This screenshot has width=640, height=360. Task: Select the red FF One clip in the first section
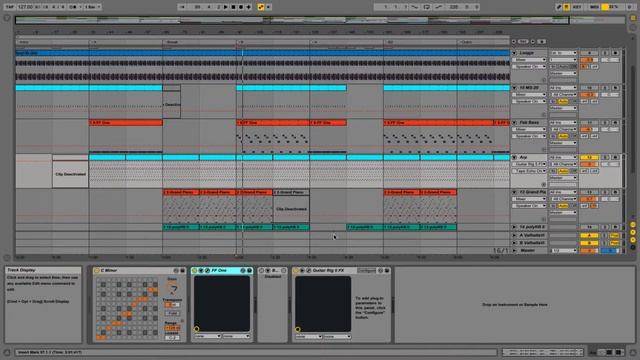(x=126, y=122)
